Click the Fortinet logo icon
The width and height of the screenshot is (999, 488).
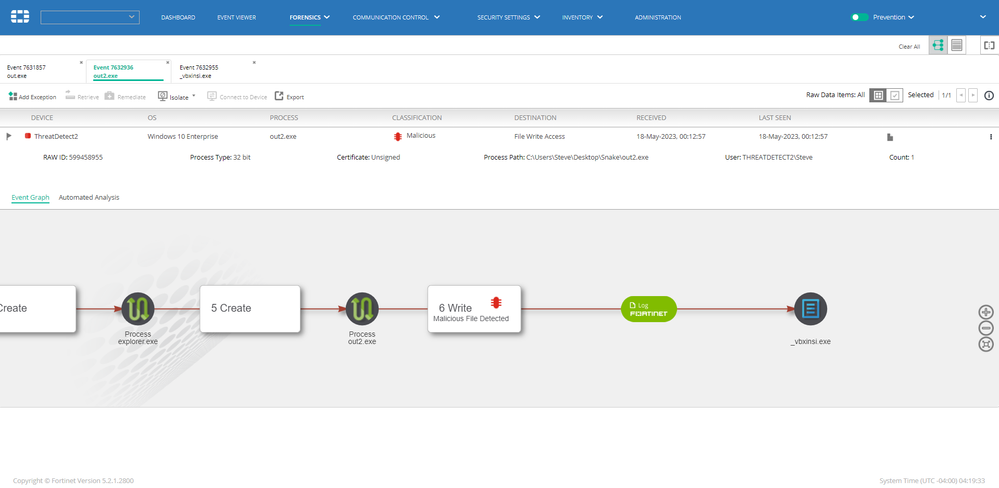point(20,17)
